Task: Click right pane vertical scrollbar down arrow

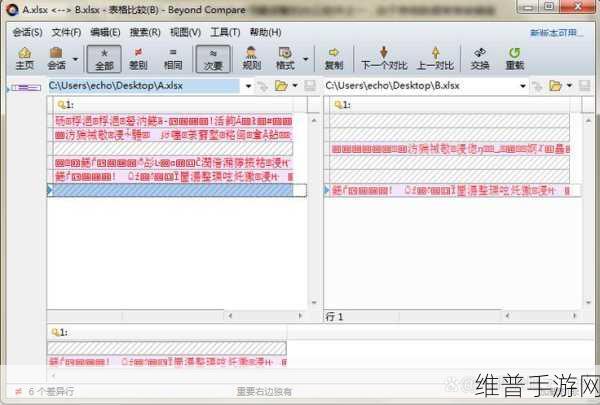Action: pos(589,302)
